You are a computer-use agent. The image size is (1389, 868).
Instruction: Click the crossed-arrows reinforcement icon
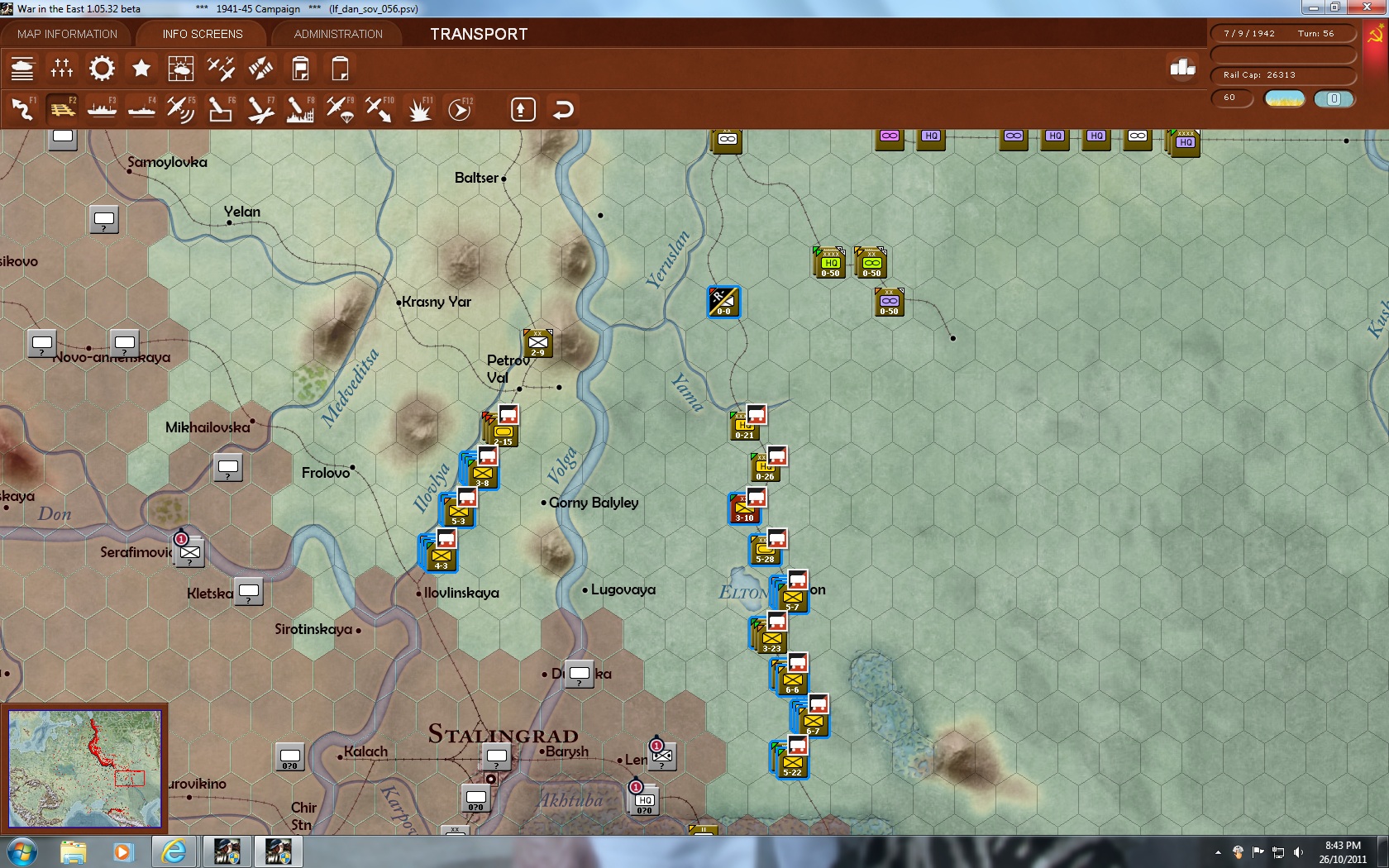coord(260,69)
